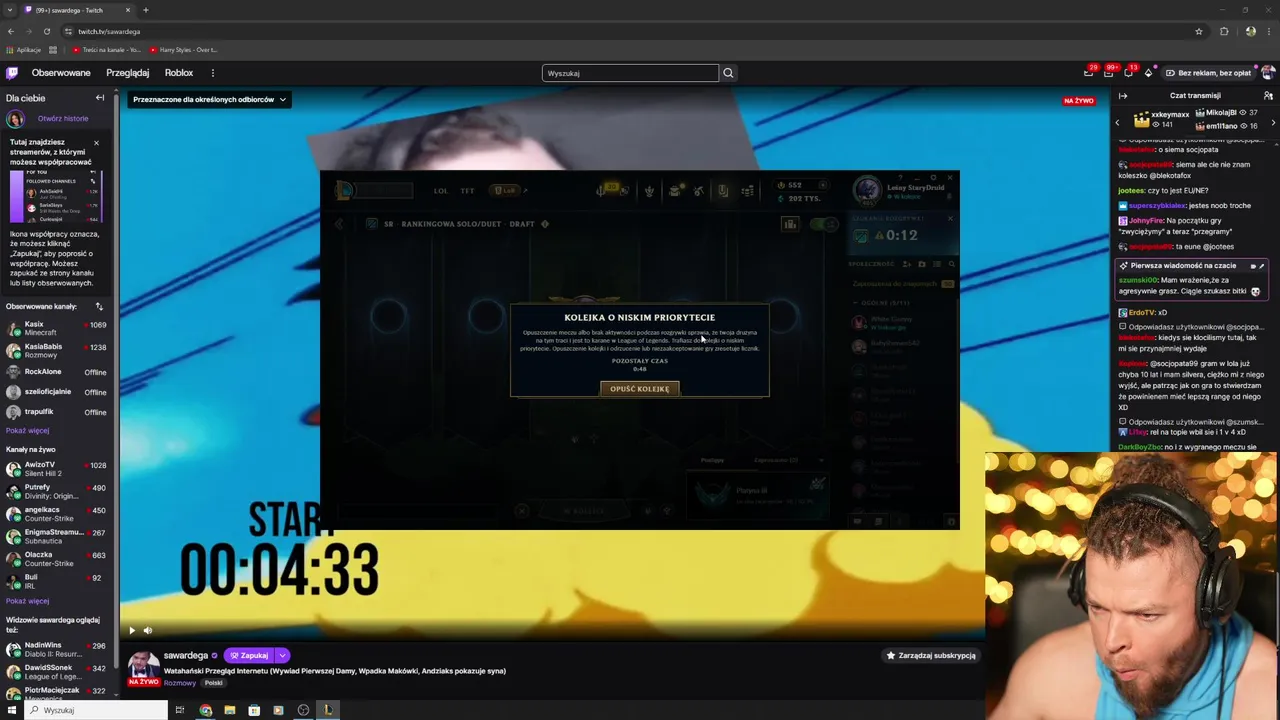
Task: Open League of Legends taskbar icon
Action: pyautogui.click(x=327, y=710)
